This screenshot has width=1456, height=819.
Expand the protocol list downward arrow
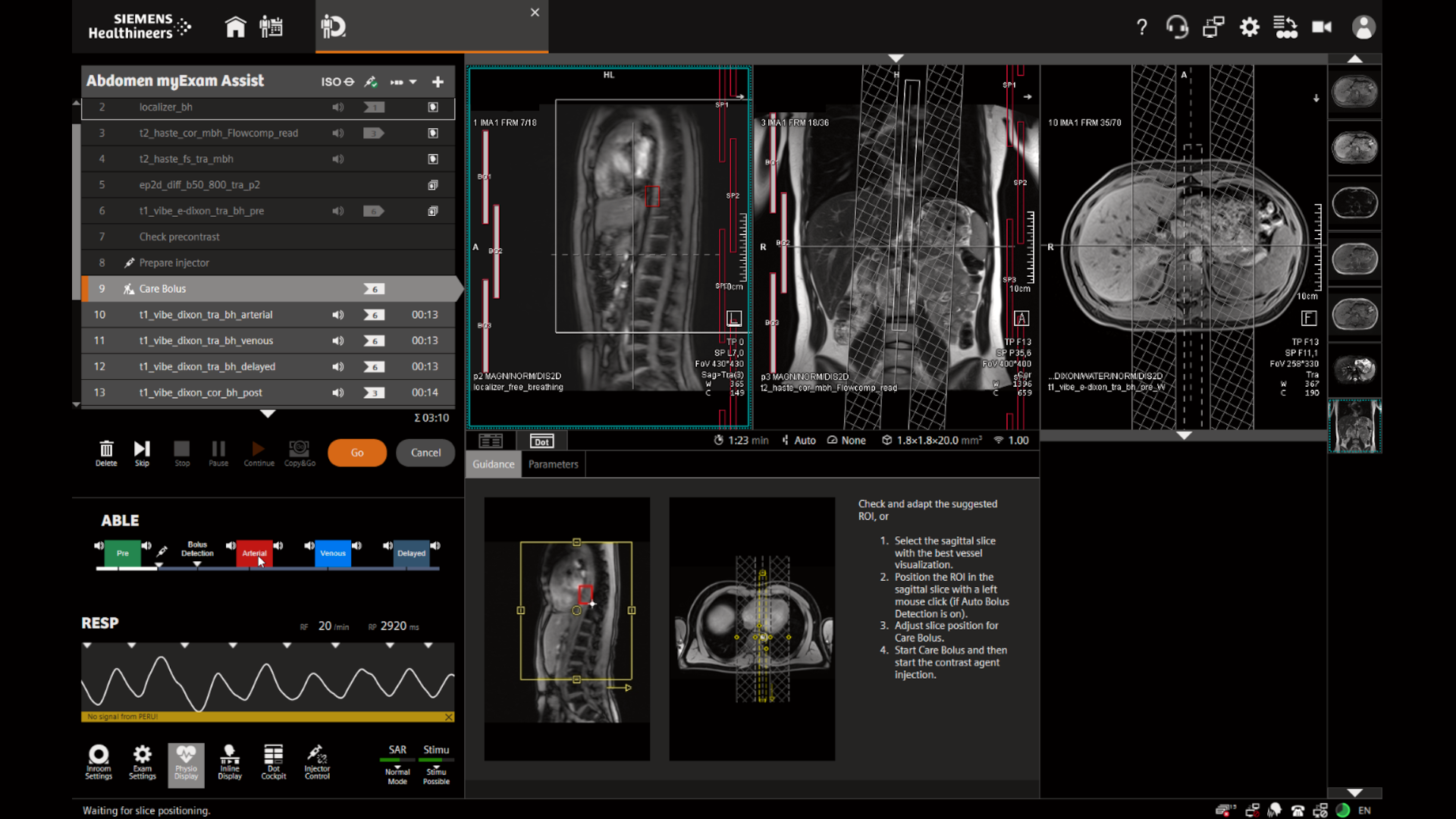pos(268,414)
